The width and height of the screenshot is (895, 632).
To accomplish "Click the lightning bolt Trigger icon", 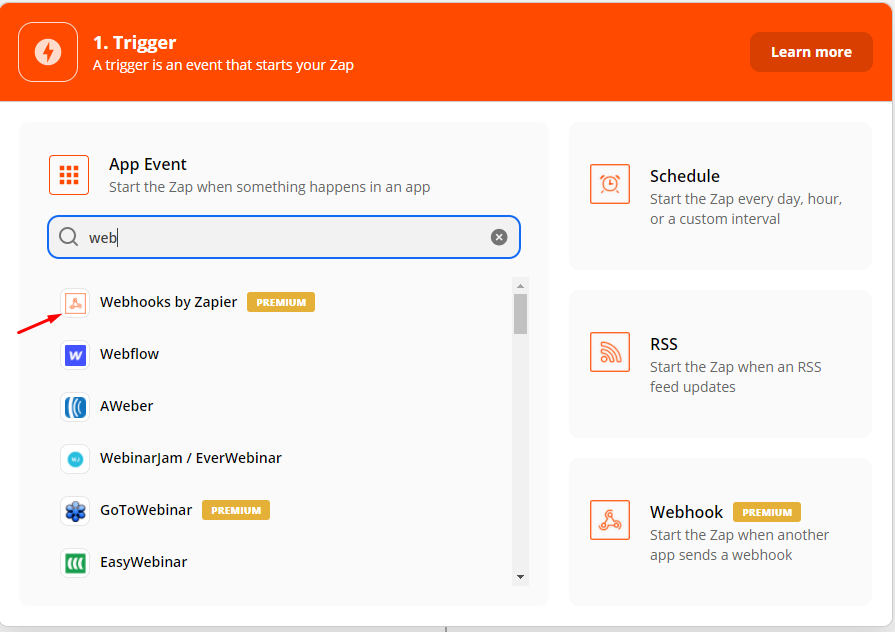I will point(48,52).
